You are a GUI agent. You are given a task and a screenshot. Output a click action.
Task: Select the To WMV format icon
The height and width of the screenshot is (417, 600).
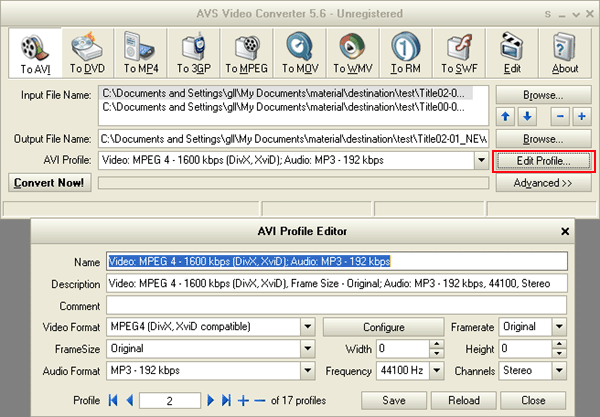[353, 53]
